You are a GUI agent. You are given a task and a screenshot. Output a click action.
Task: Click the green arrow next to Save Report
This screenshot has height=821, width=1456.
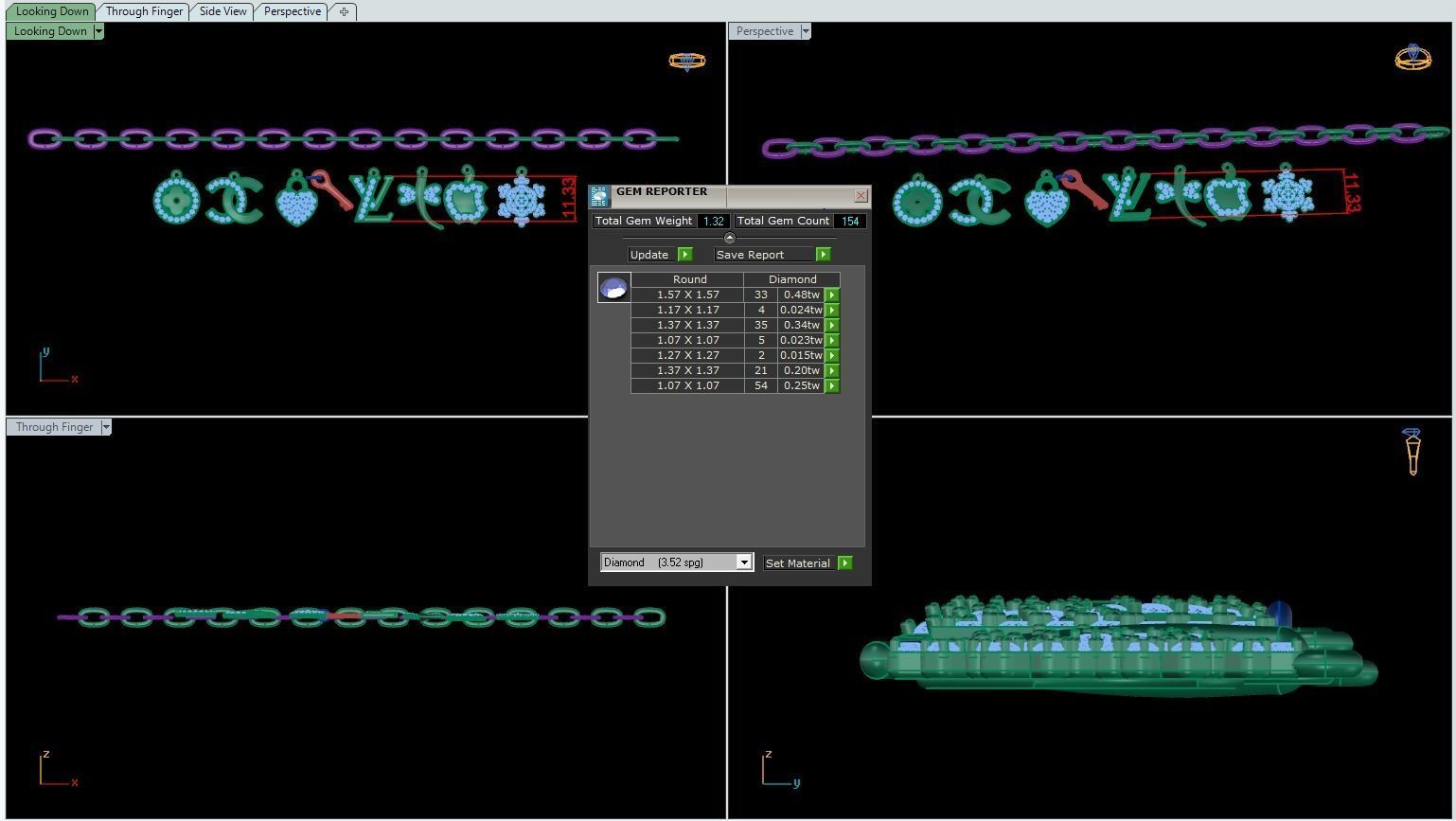pyautogui.click(x=823, y=255)
